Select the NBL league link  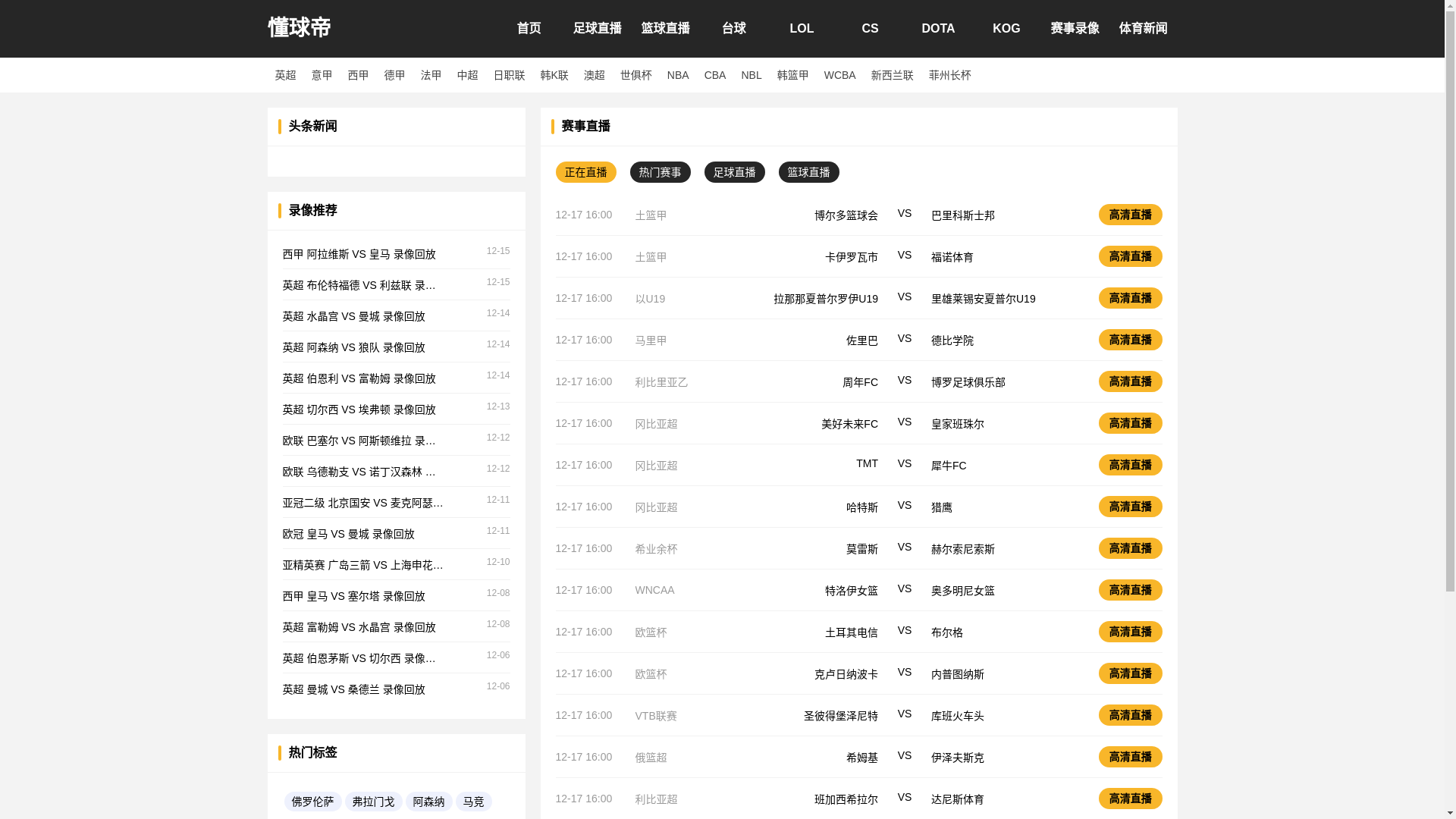tap(751, 75)
